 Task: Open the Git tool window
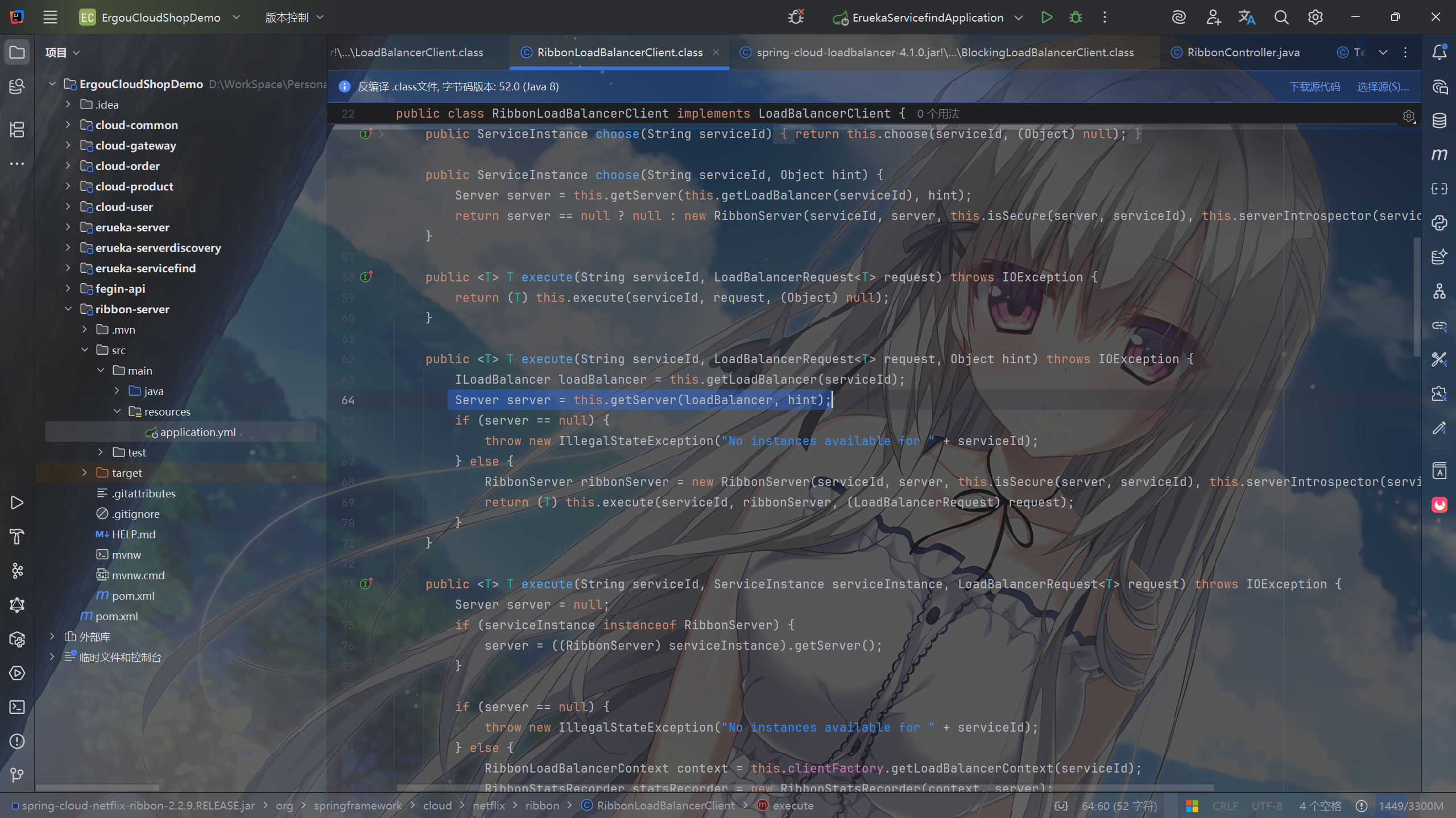17,775
